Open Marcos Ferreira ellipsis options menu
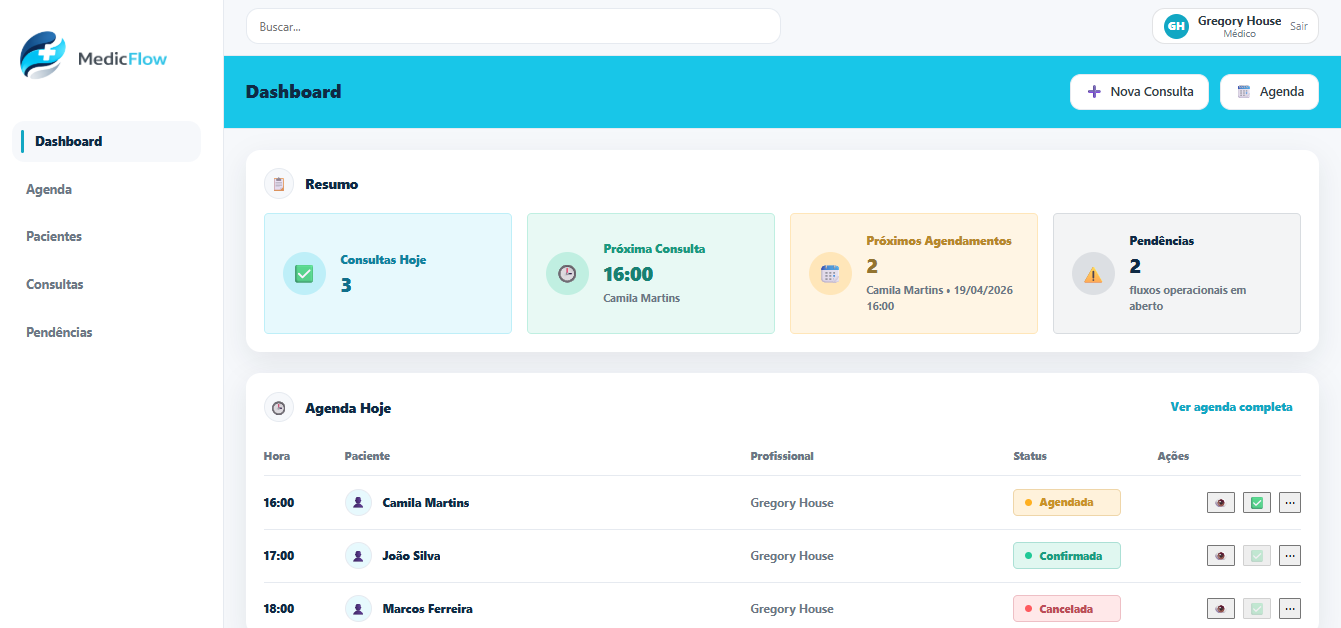Screen dimensions: 1341x628 (x=1289, y=608)
